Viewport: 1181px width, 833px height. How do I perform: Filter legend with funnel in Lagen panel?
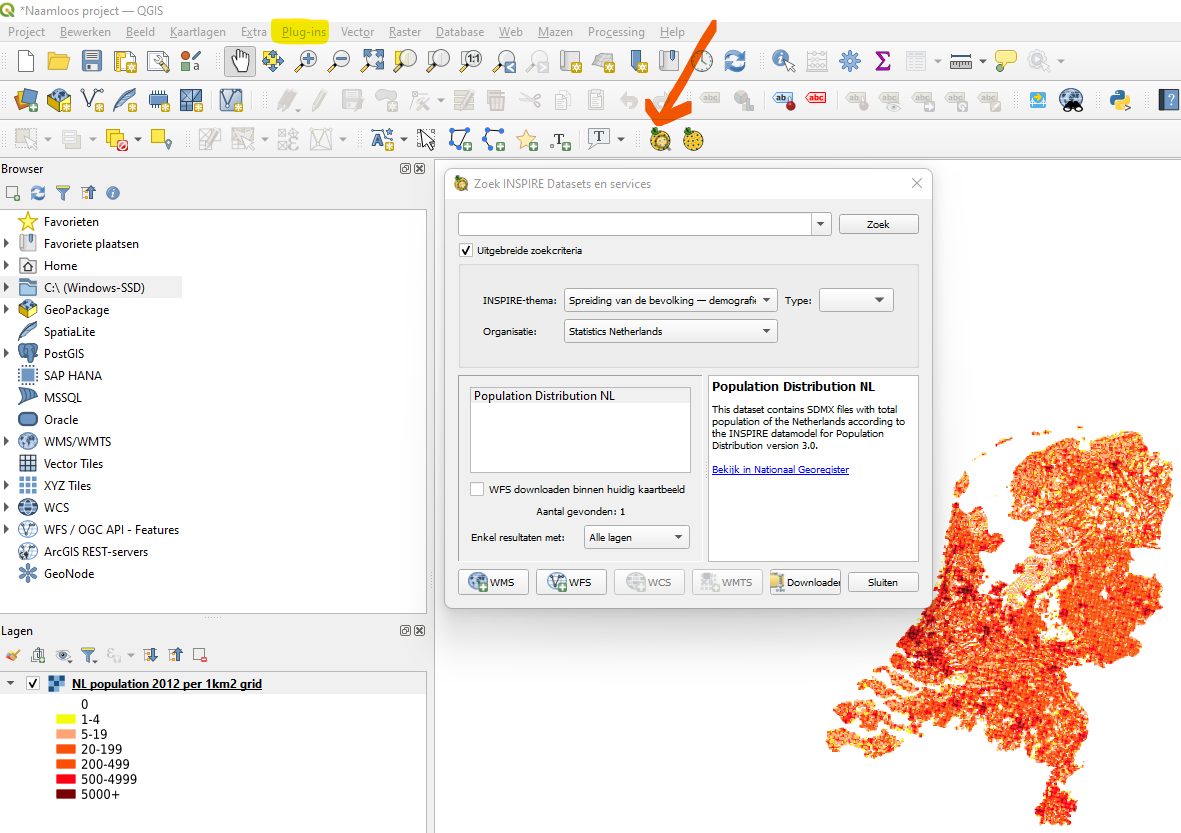(89, 655)
